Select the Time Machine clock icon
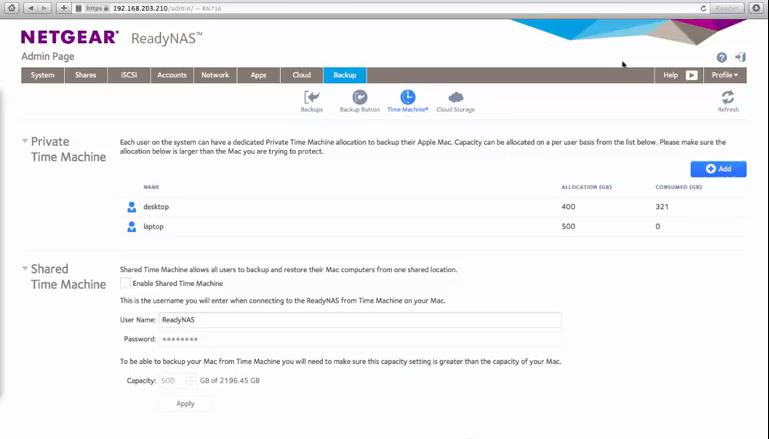This screenshot has height=439, width=769. coord(407,97)
